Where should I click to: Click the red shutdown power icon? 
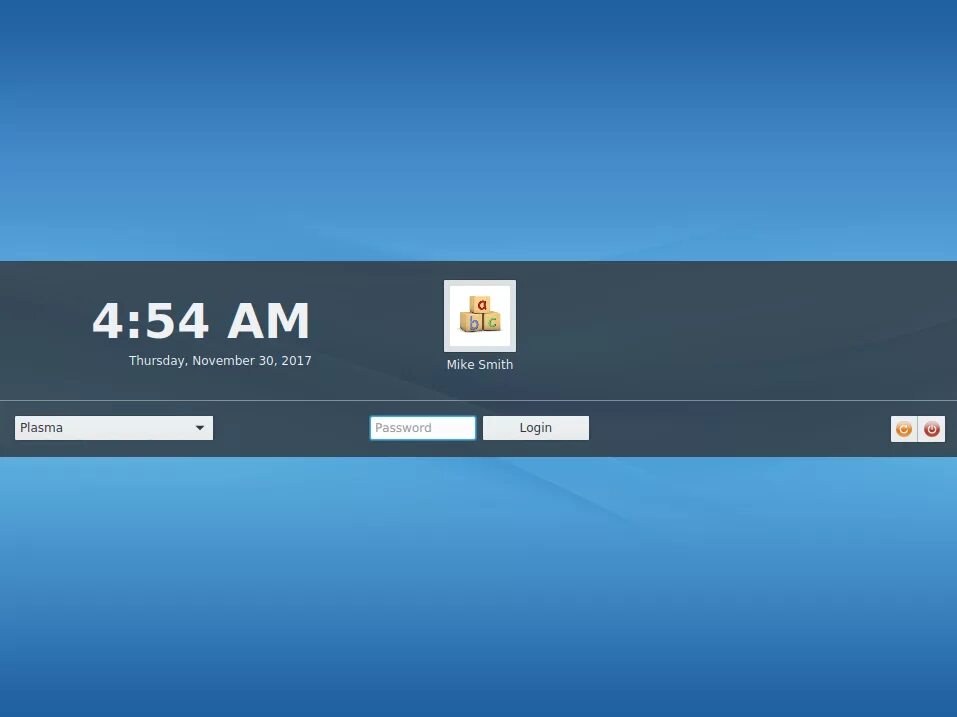tap(931, 429)
